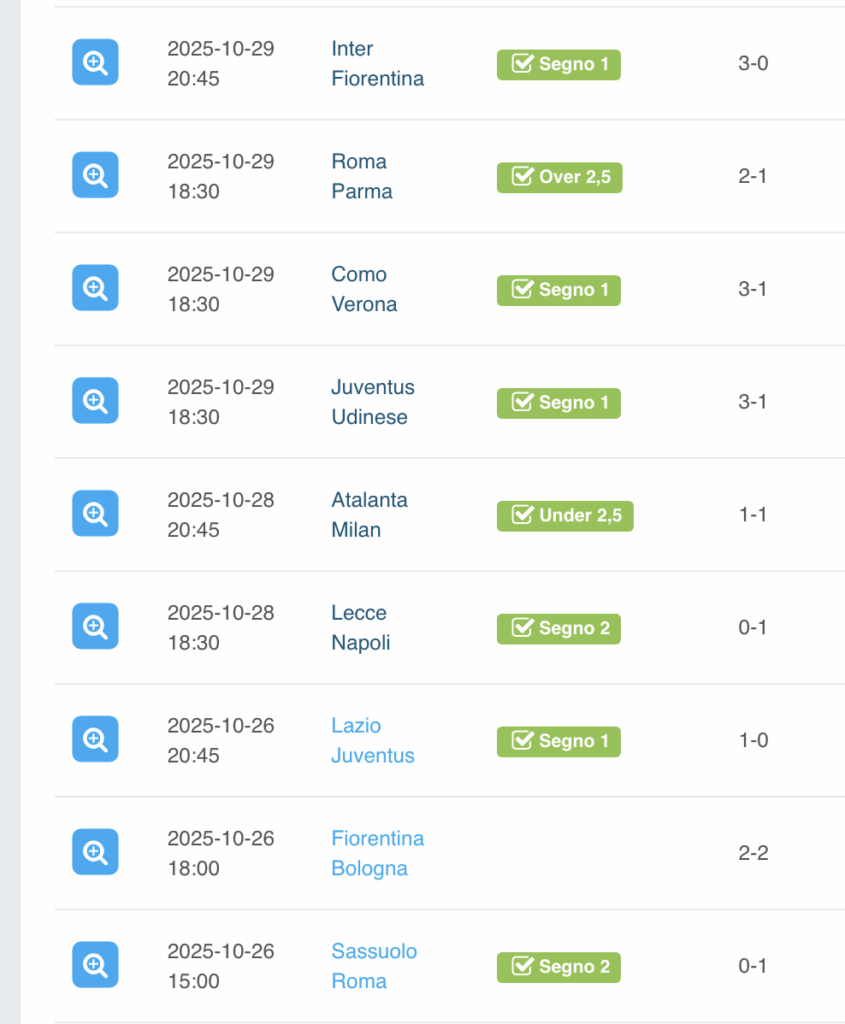Click the Juventus link under Lazio
This screenshot has height=1024, width=845.
click(372, 756)
